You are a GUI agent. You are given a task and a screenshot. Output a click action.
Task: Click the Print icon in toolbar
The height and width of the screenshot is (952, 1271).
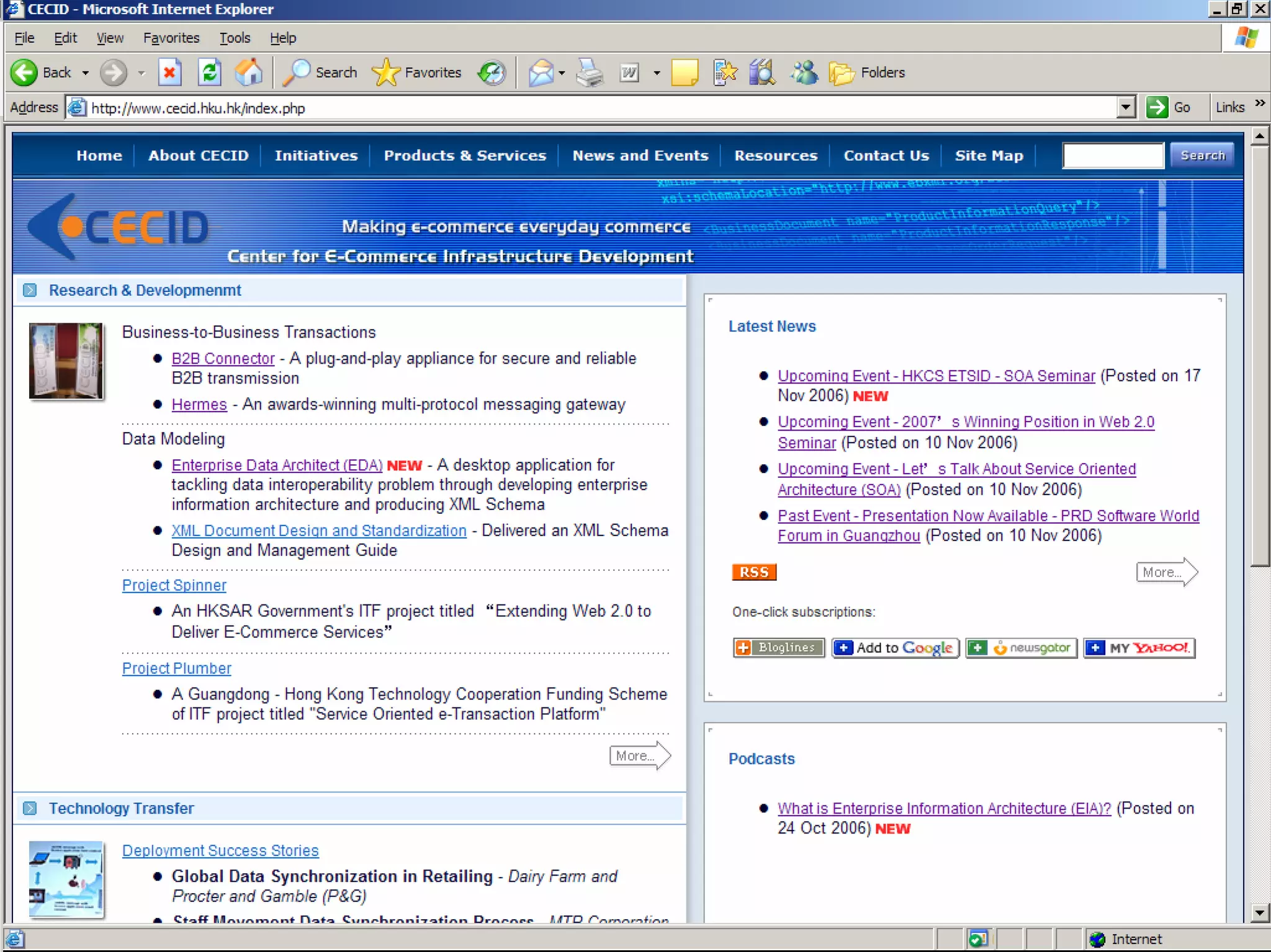pyautogui.click(x=589, y=73)
